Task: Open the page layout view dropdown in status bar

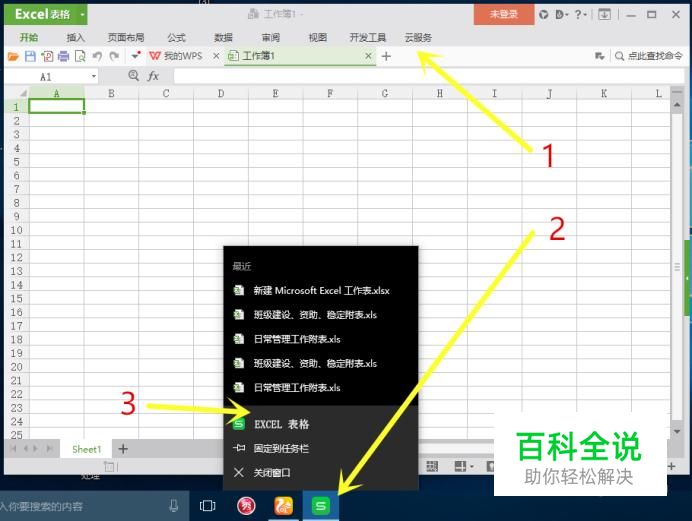Action: pos(472,466)
